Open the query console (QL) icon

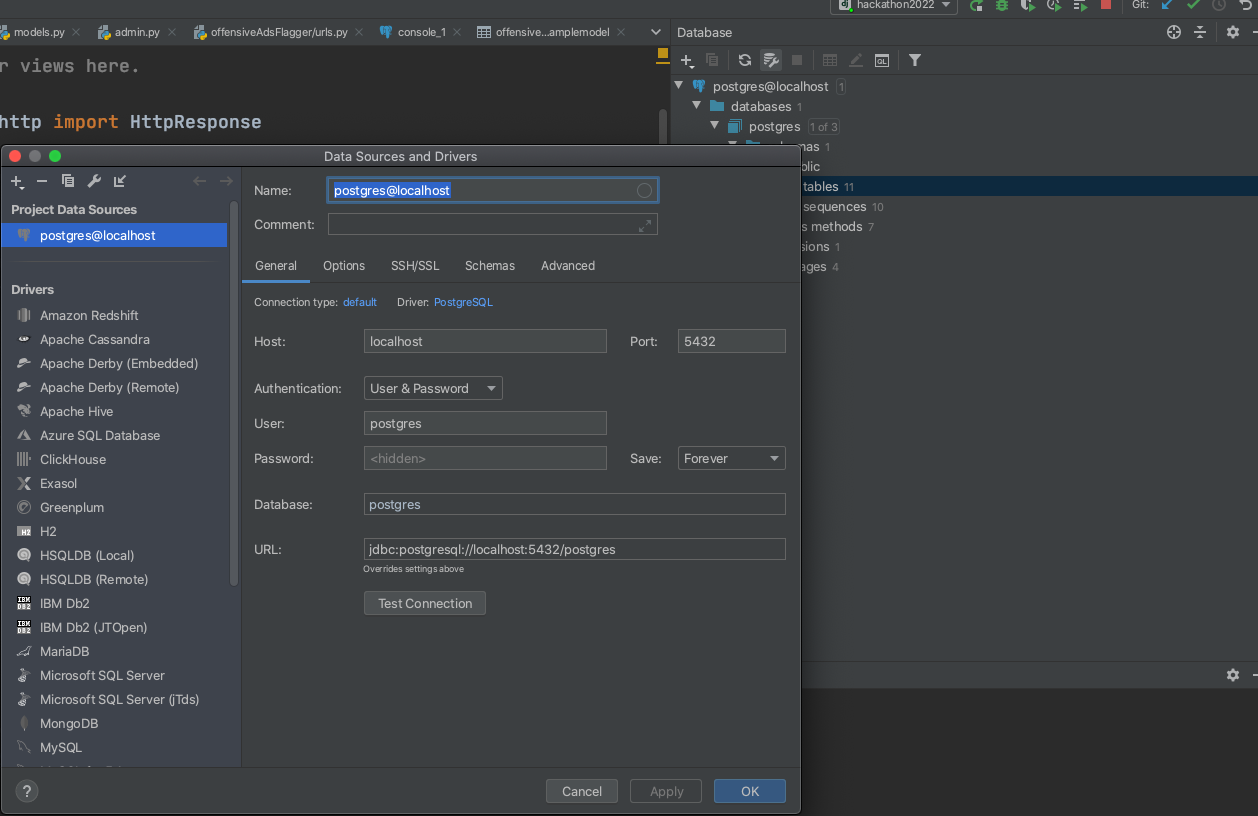coord(881,60)
